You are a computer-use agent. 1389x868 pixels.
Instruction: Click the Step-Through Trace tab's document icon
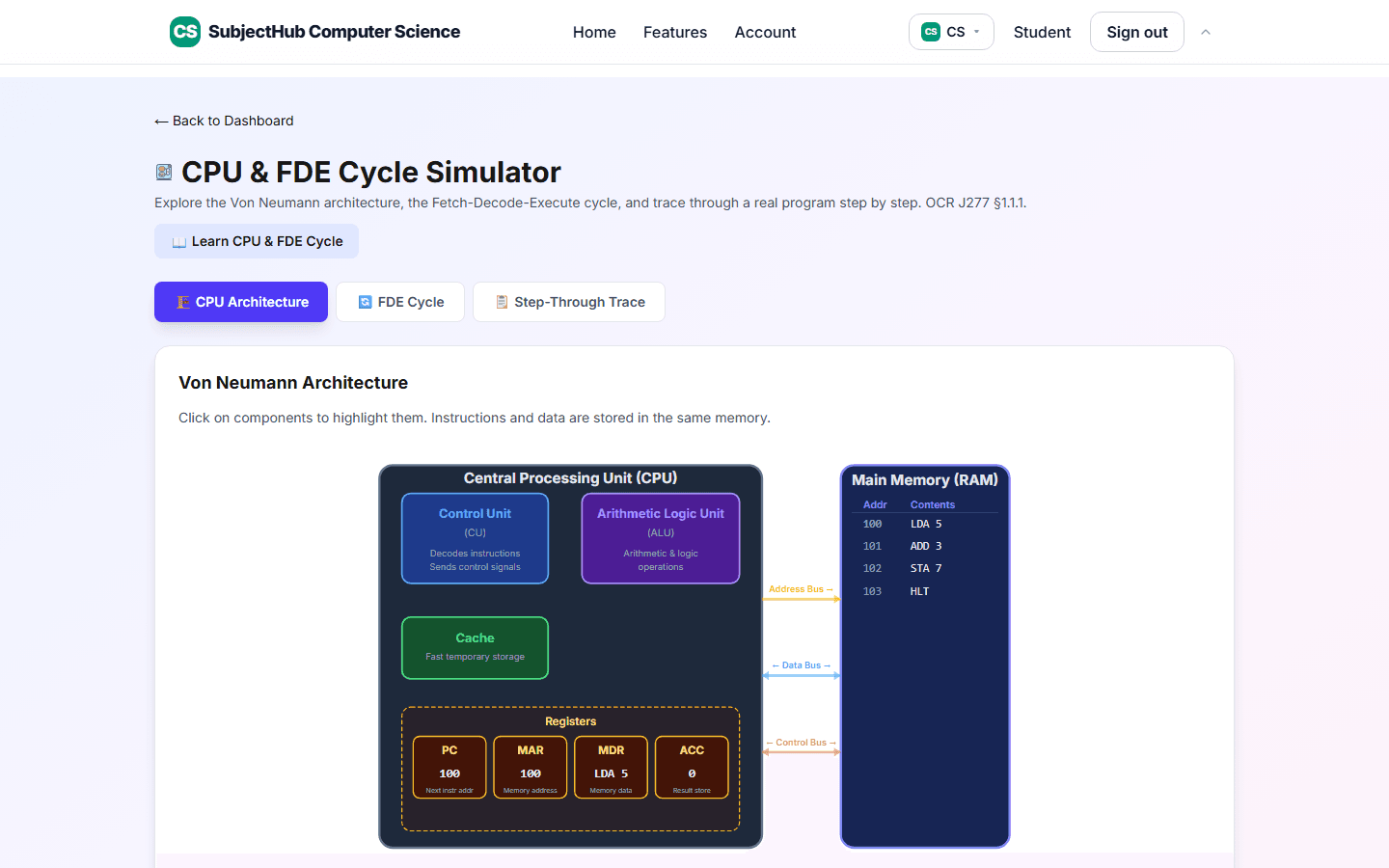(502, 302)
